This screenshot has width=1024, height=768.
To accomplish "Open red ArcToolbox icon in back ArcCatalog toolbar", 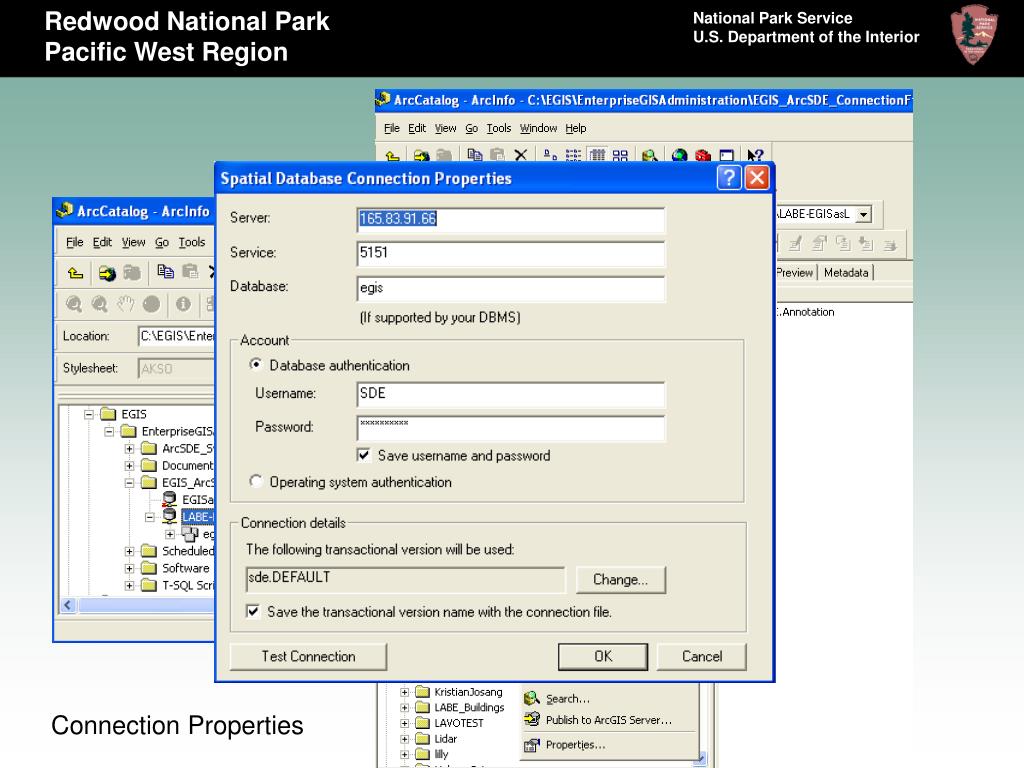I will 703,155.
